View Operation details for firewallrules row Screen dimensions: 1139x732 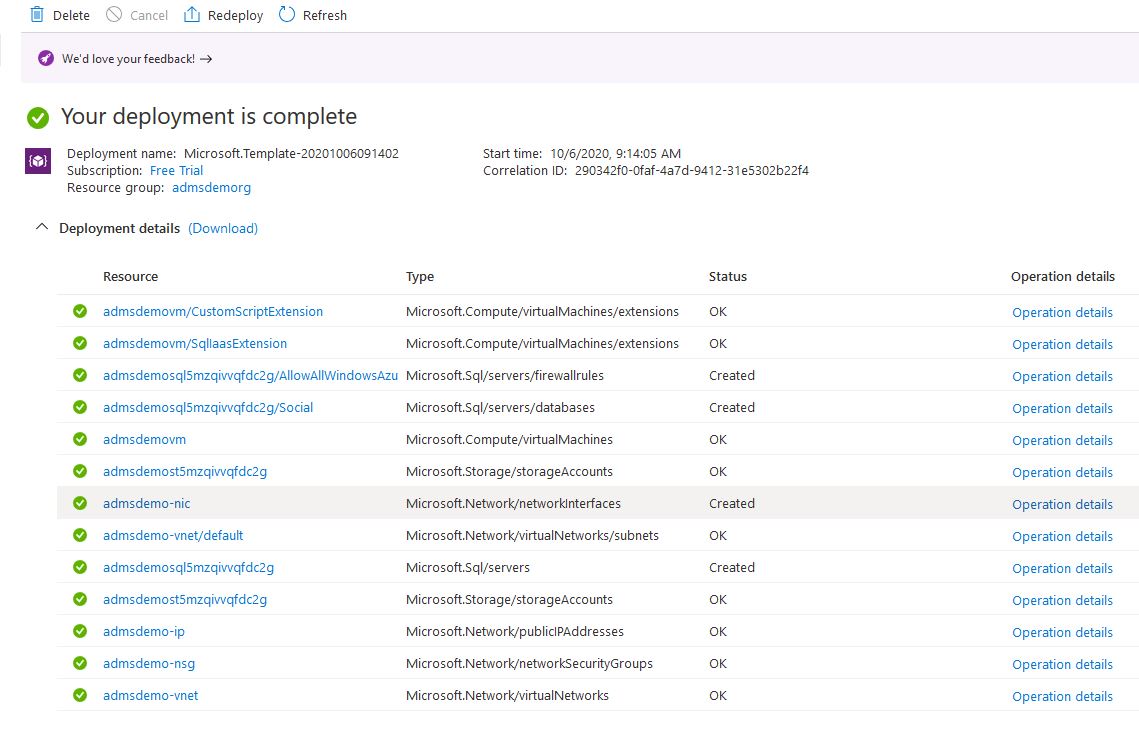coord(1062,376)
